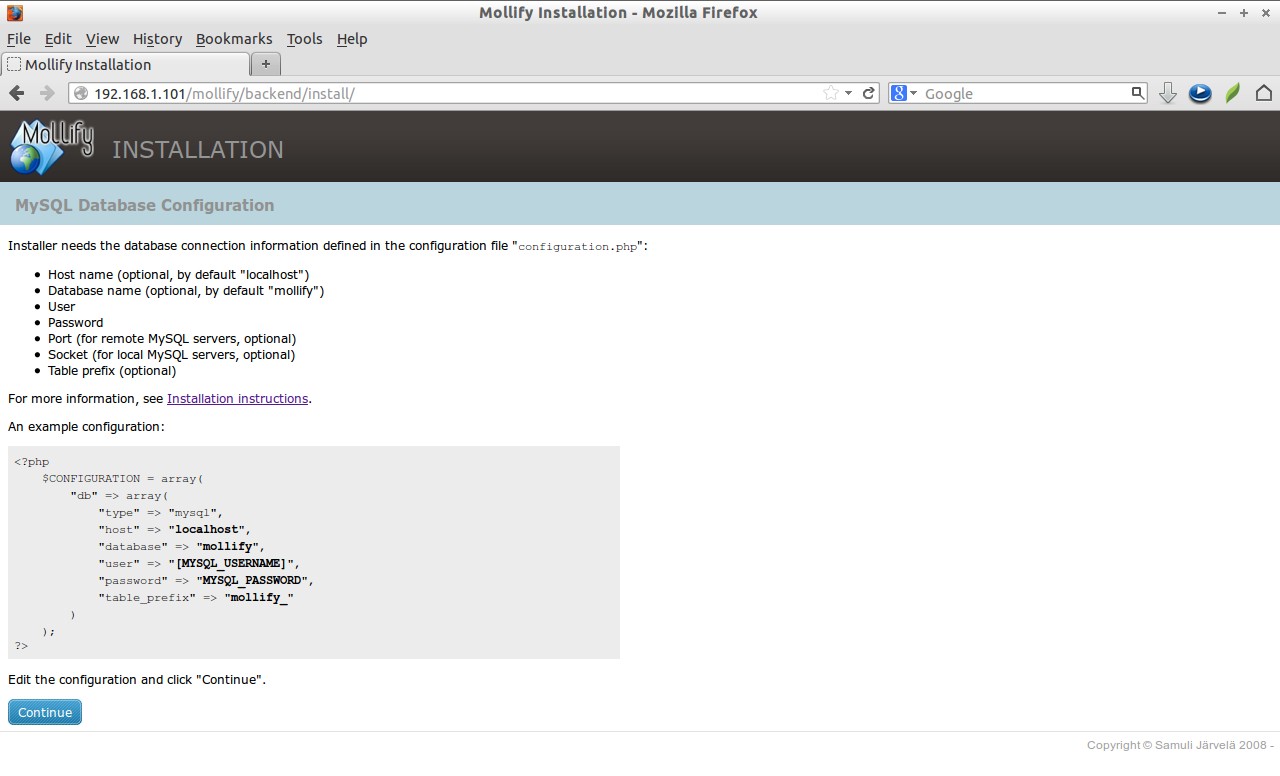Click the search magnifier icon
1280x776 pixels.
[1137, 93]
